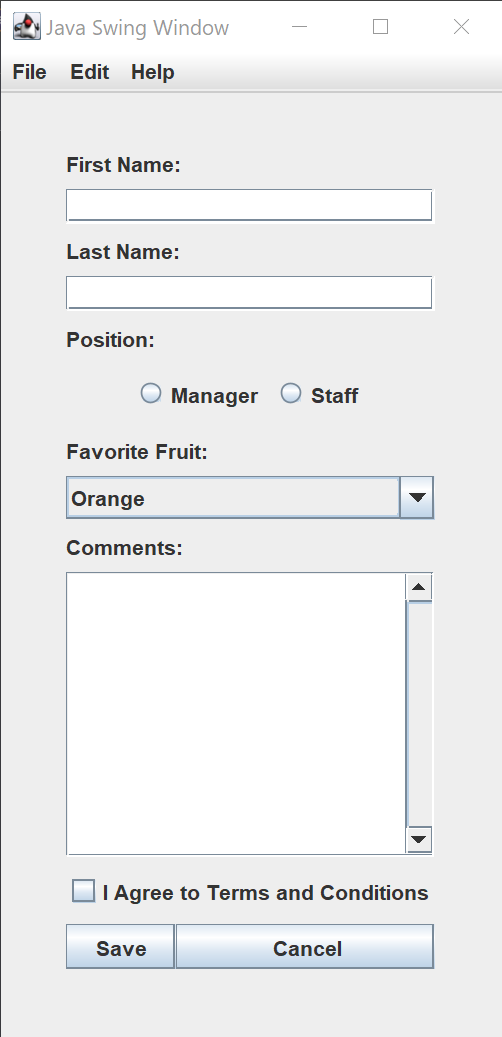This screenshot has width=502, height=1037.
Task: Close the Java Swing Window
Action: tap(461, 27)
